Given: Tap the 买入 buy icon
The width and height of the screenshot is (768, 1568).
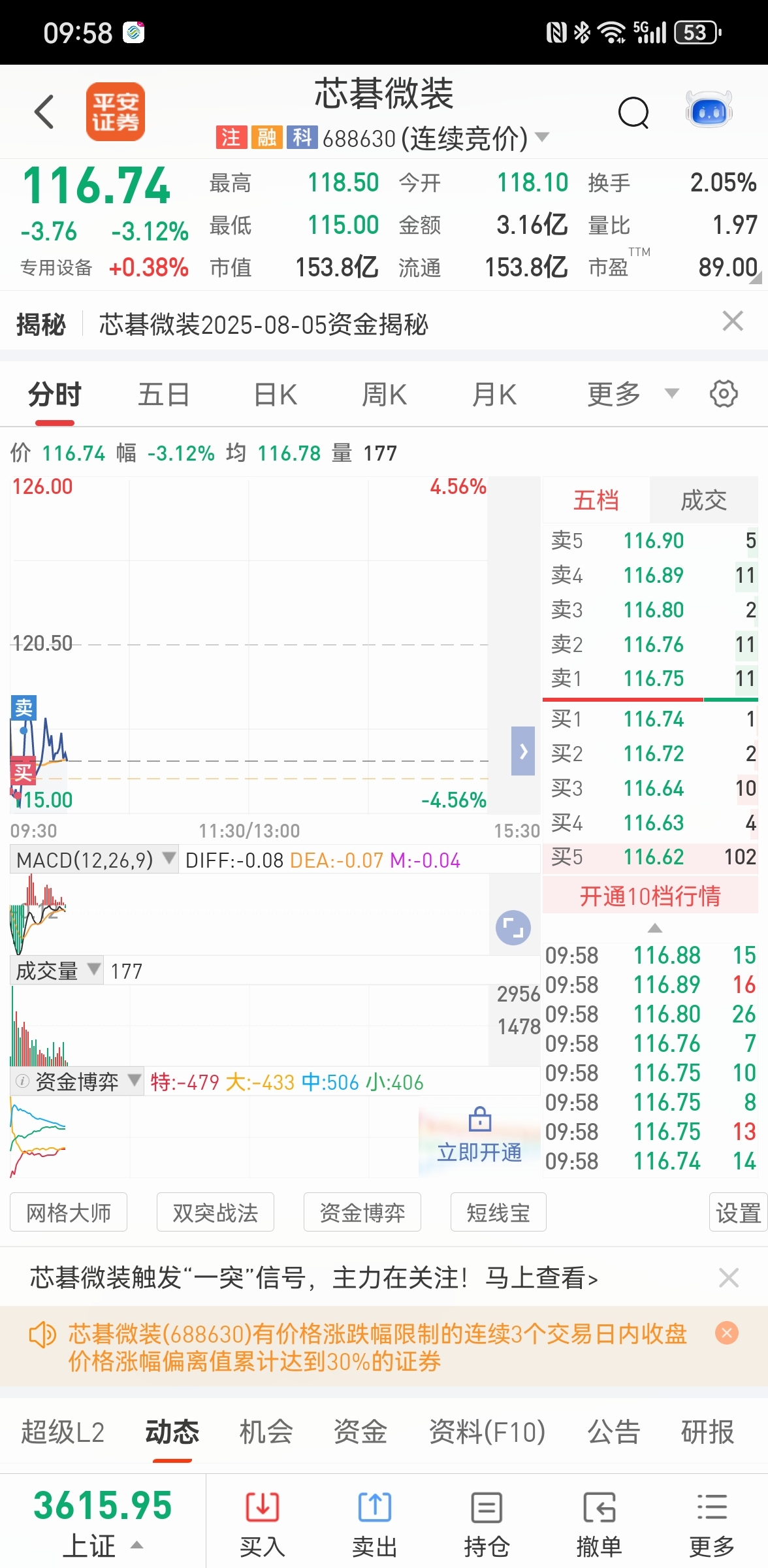Looking at the screenshot, I should [263, 1508].
